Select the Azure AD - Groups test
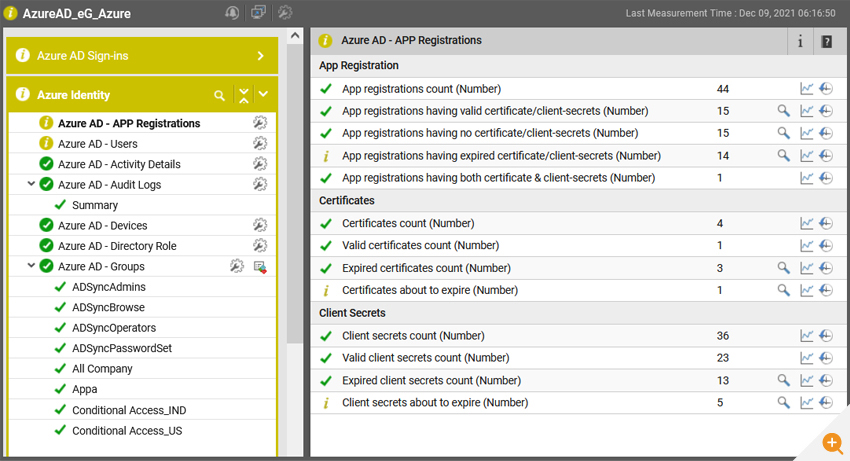This screenshot has height=461, width=850. point(101,267)
